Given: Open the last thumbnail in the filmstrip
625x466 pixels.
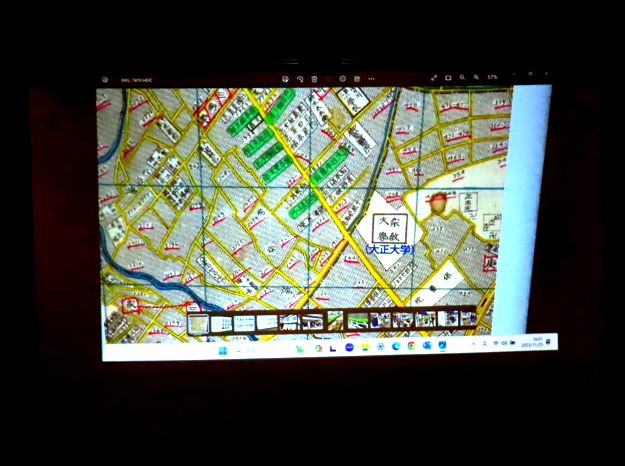Looking at the screenshot, I should (x=468, y=319).
